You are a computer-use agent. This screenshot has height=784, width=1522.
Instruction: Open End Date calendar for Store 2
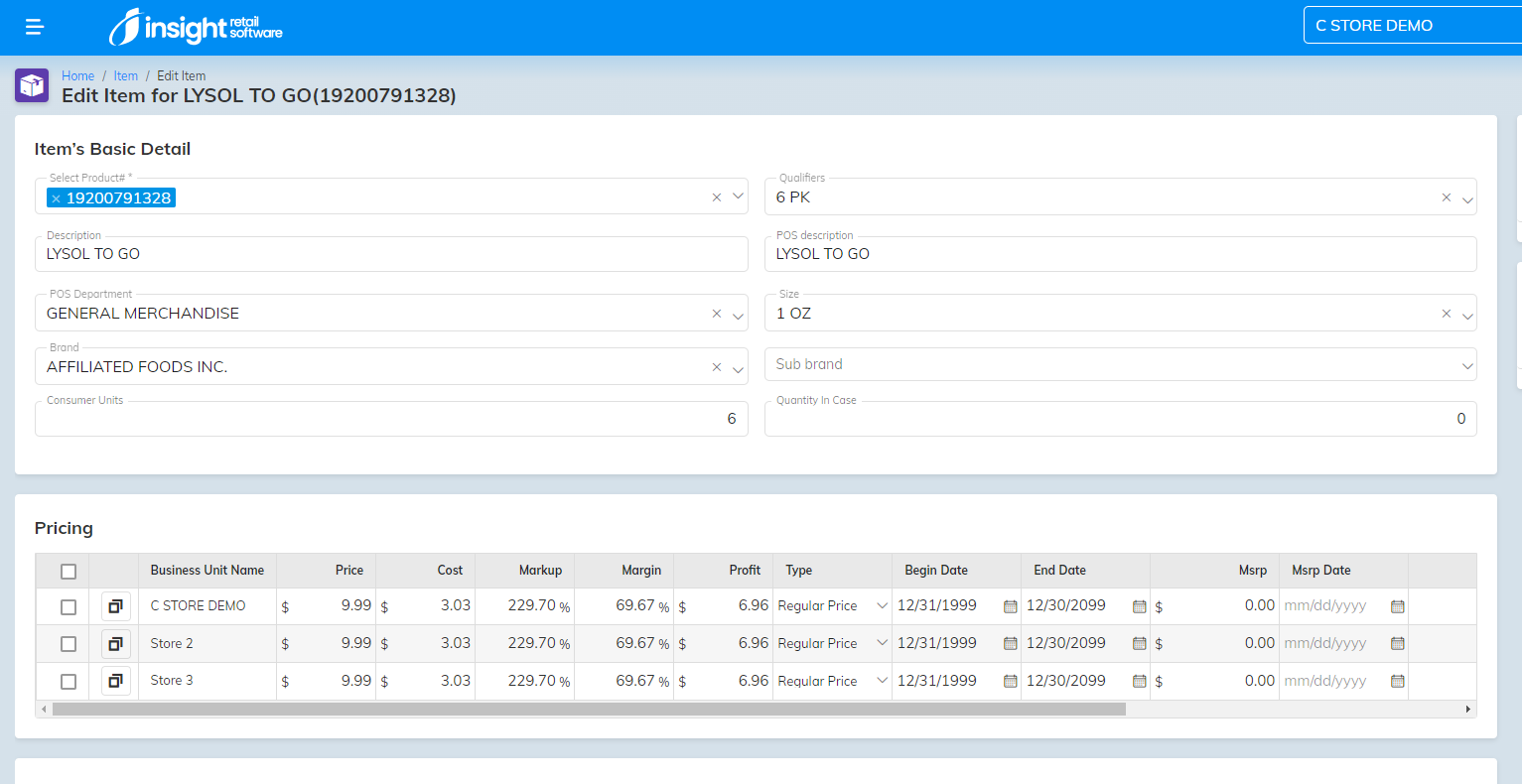(1139, 644)
